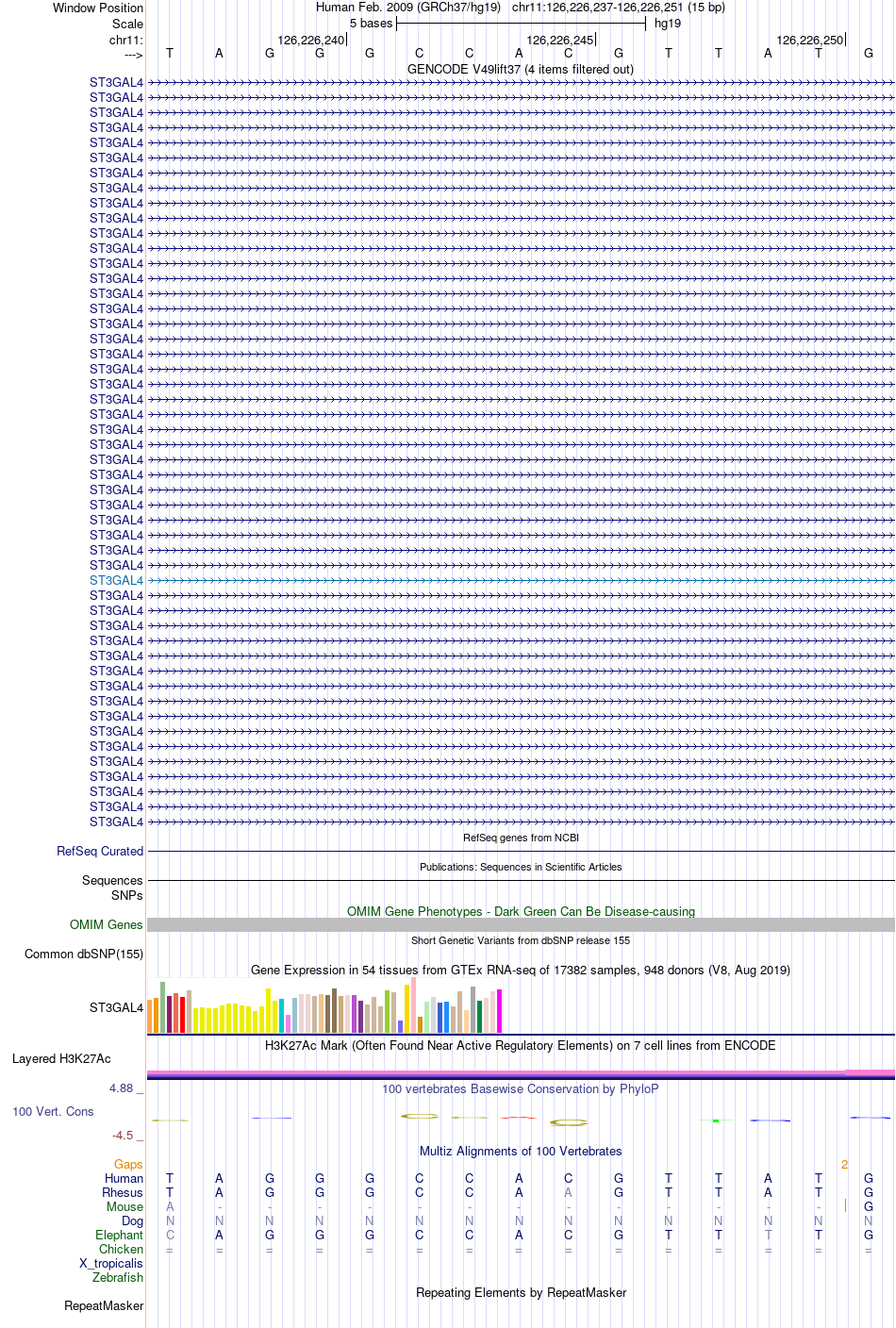The width and height of the screenshot is (896, 1328).
Task: Click the Rhesus alignment row label
Action: (123, 1192)
